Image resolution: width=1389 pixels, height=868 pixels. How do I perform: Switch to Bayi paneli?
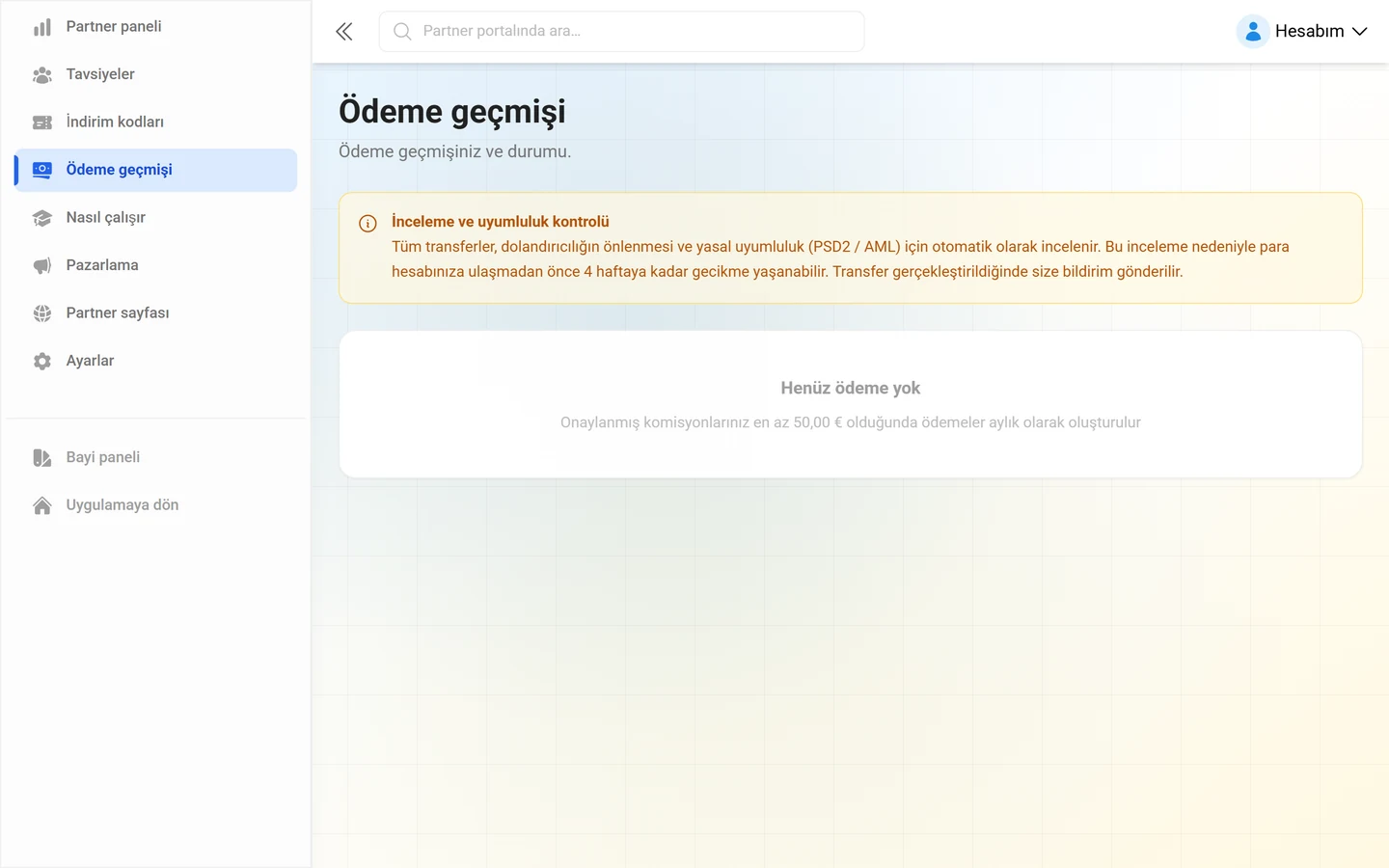(x=155, y=457)
